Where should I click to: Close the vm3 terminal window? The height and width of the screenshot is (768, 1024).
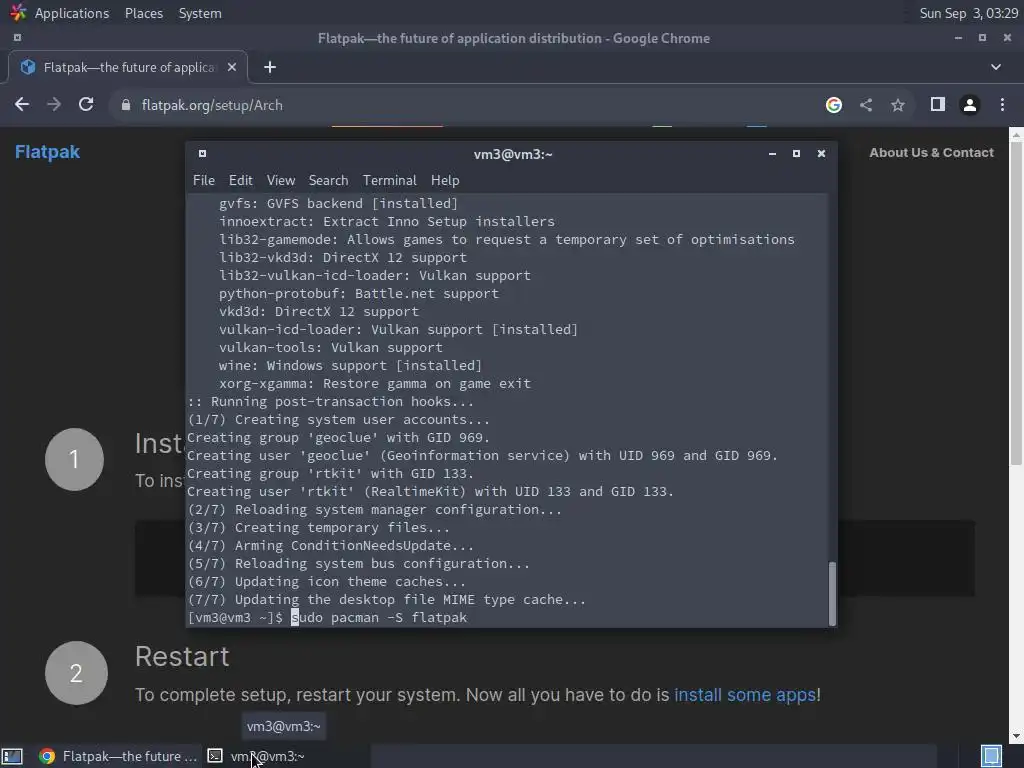(822, 153)
